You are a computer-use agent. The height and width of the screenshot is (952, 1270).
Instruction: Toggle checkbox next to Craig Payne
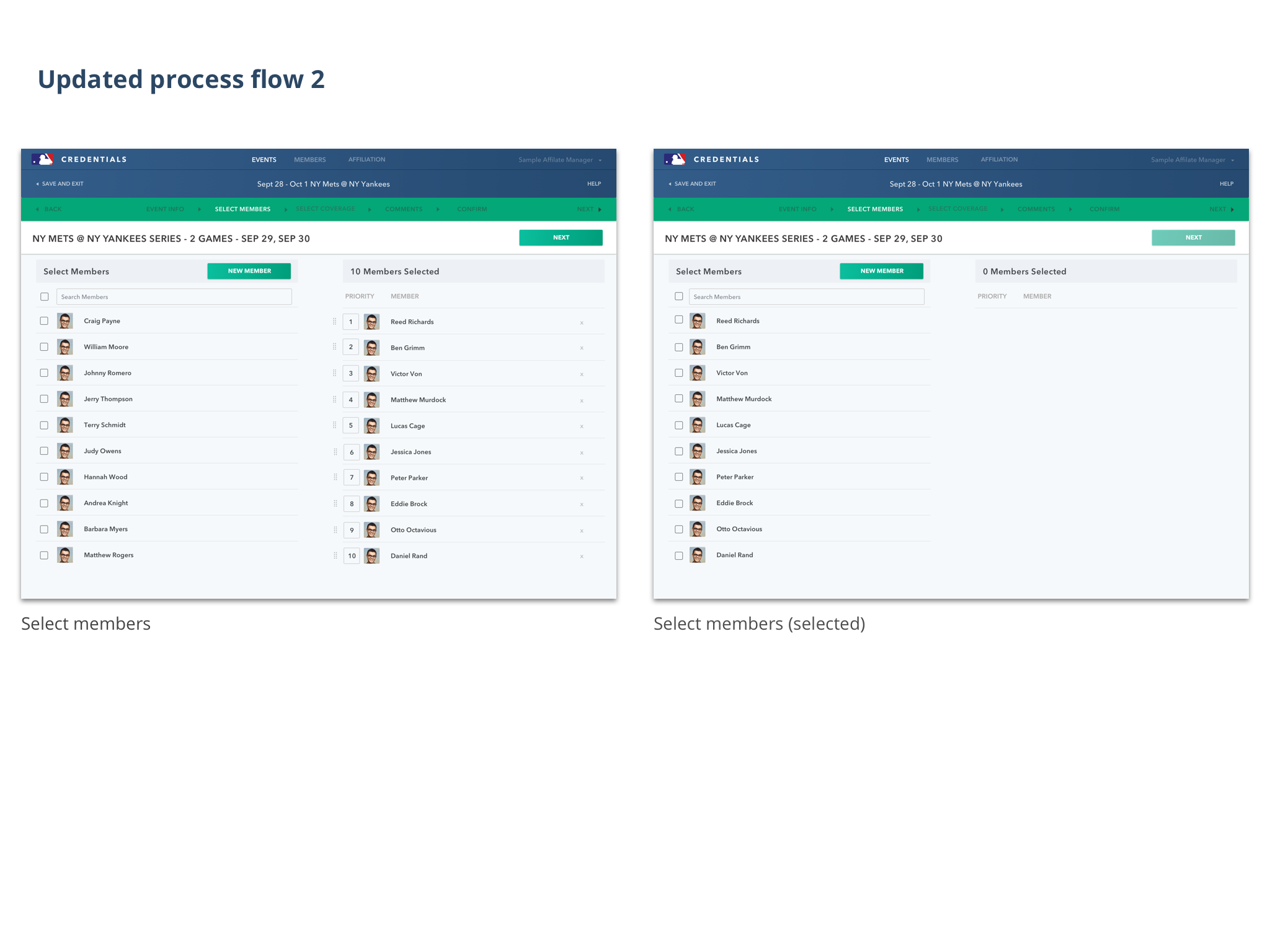coord(44,321)
